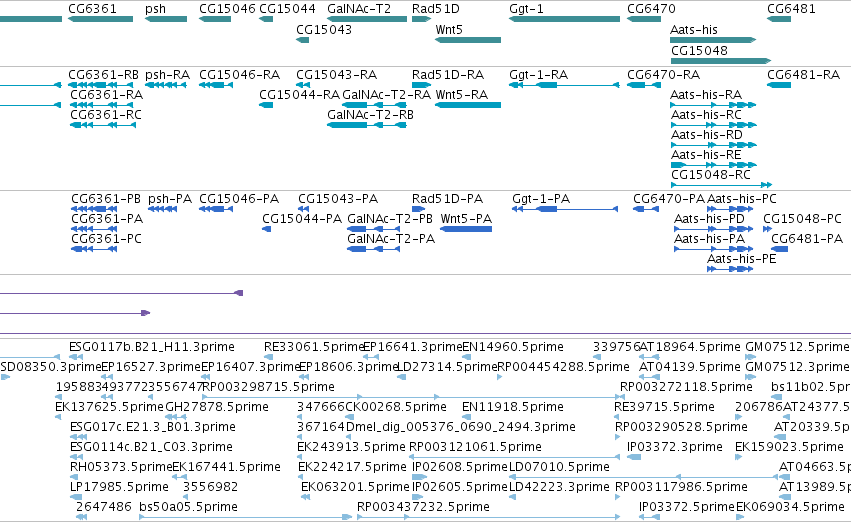851x522 pixels.
Task: Click the Aats-his-PE protein label
Action: click(x=741, y=259)
